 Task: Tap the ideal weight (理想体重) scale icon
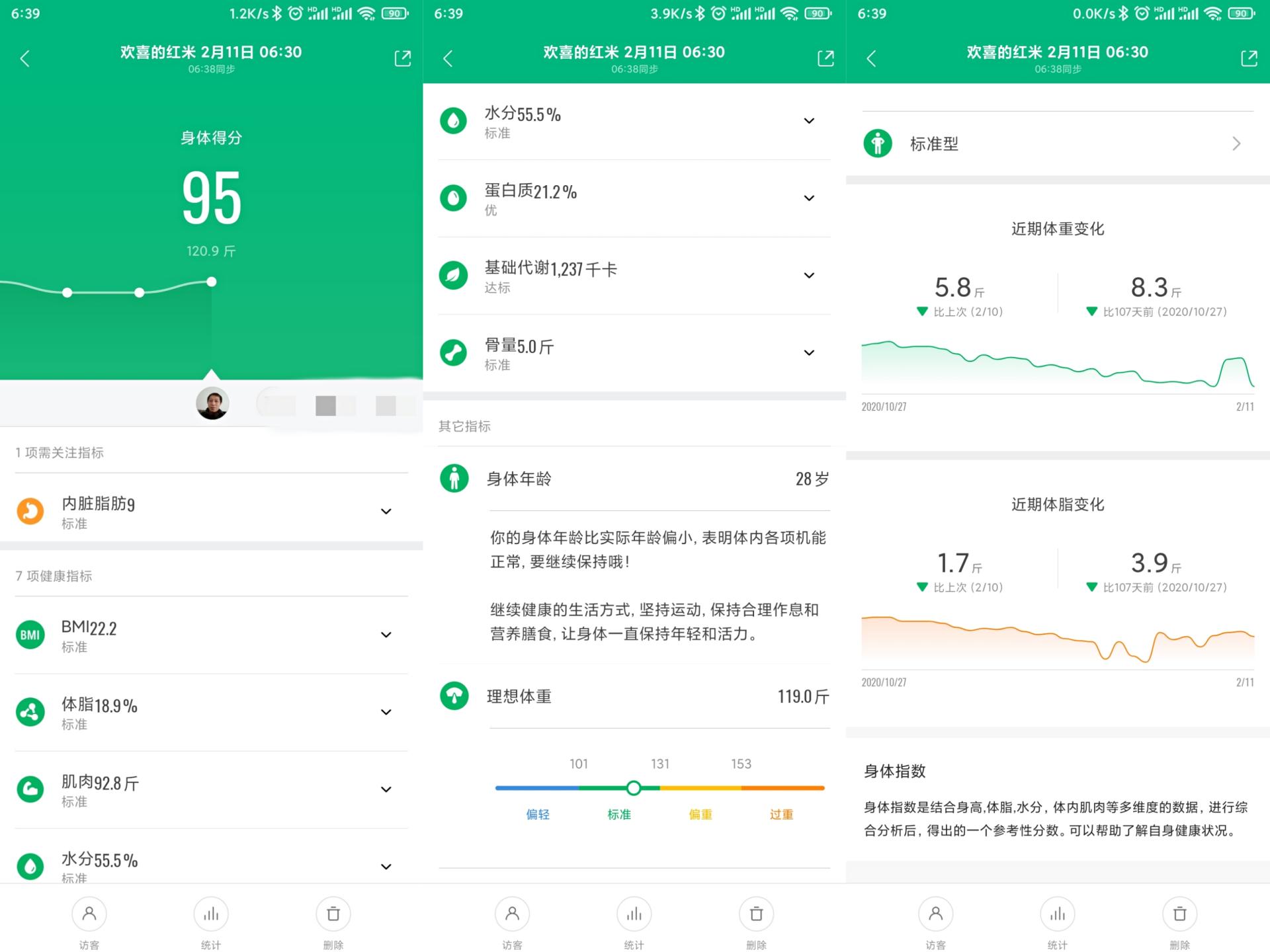click(454, 695)
